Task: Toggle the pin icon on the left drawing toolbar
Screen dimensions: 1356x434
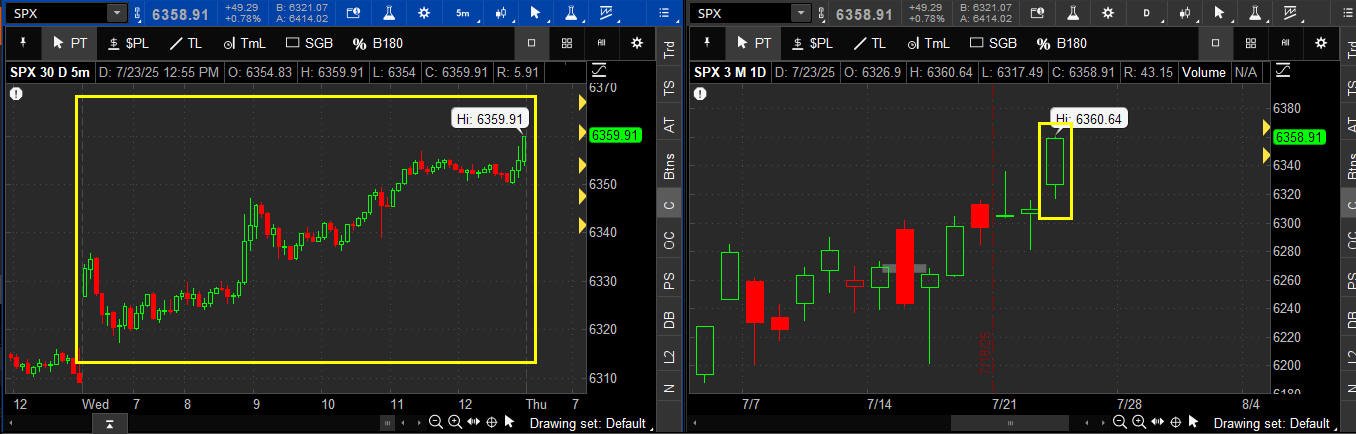Action: (x=22, y=43)
